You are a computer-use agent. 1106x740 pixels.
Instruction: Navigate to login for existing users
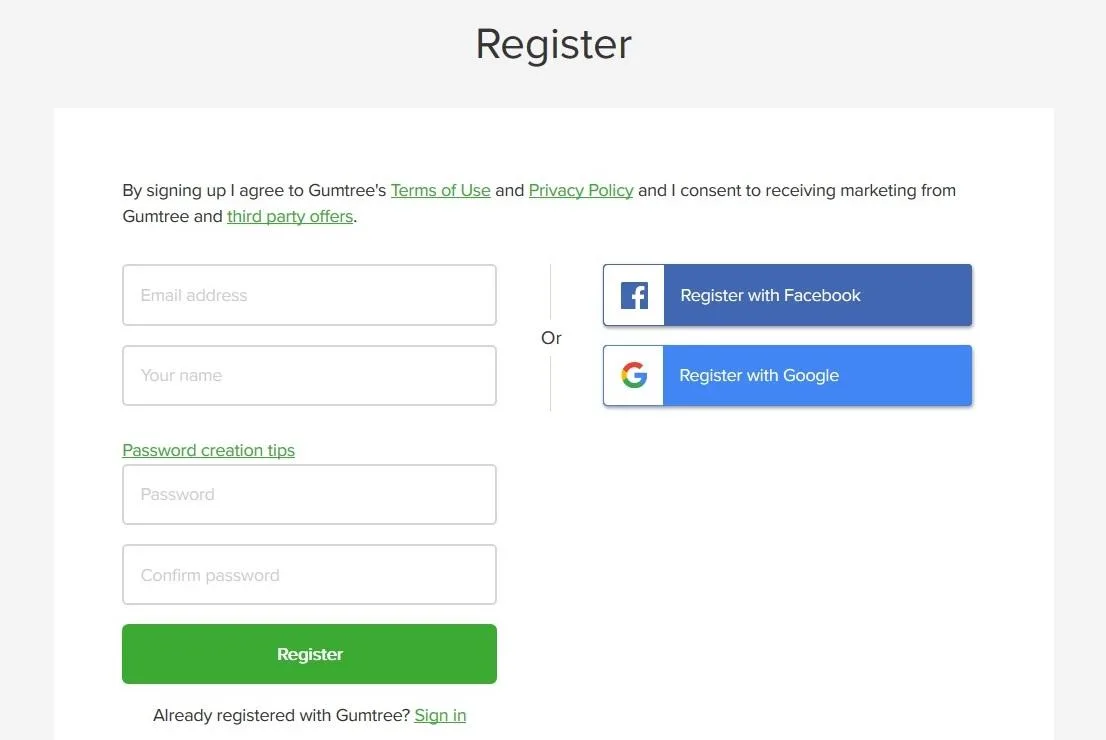click(x=440, y=715)
